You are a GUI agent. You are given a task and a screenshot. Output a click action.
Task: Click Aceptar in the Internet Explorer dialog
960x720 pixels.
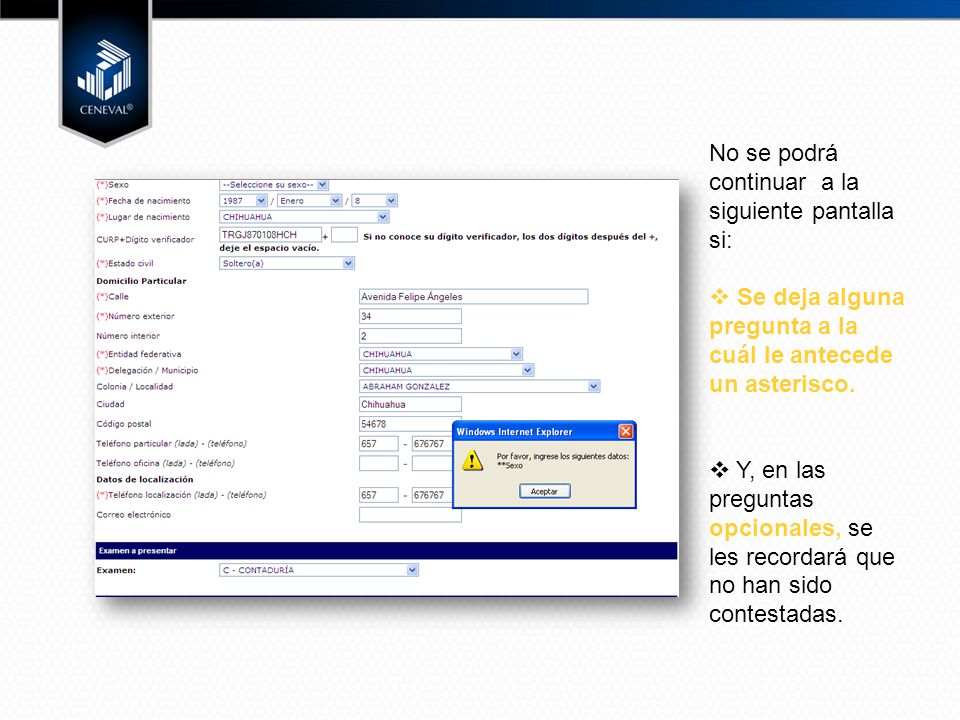[x=545, y=491]
